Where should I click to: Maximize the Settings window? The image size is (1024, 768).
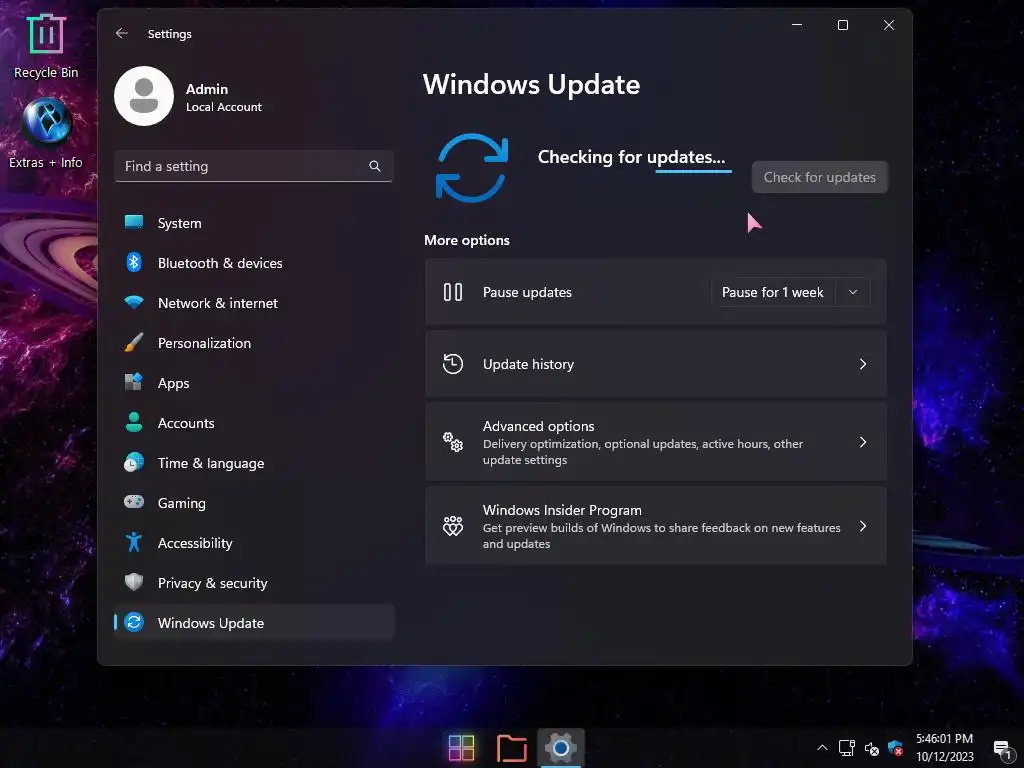tap(843, 25)
